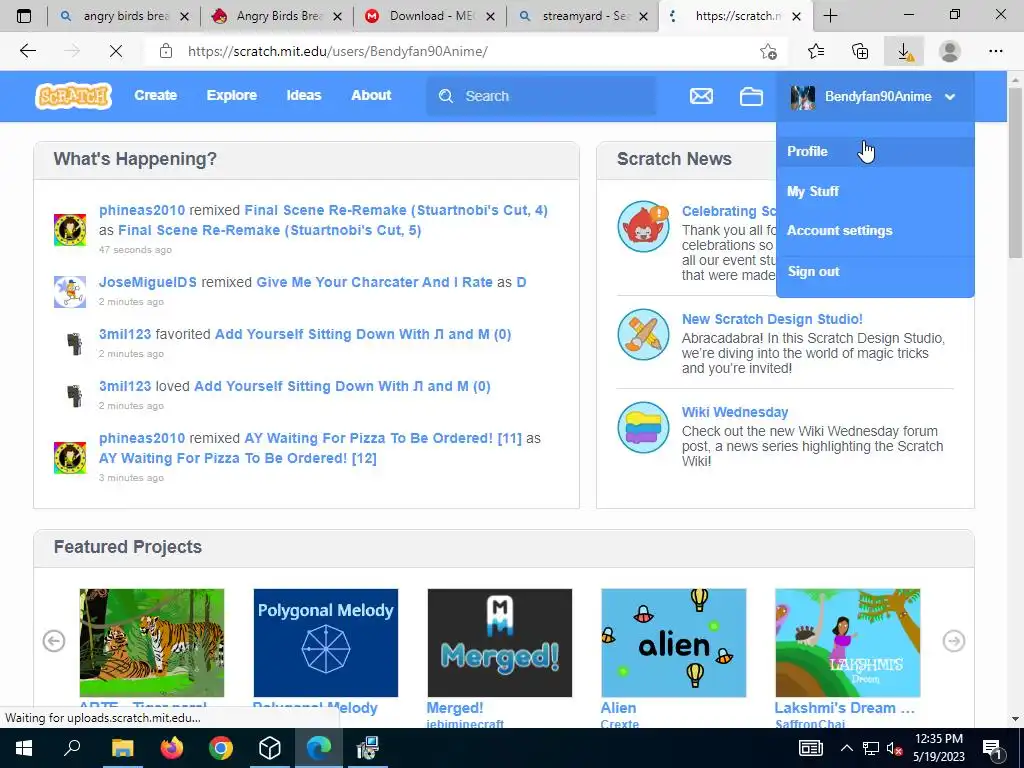Screen dimensions: 1024x768
Task: Add this page to favorites icon
Action: [769, 52]
